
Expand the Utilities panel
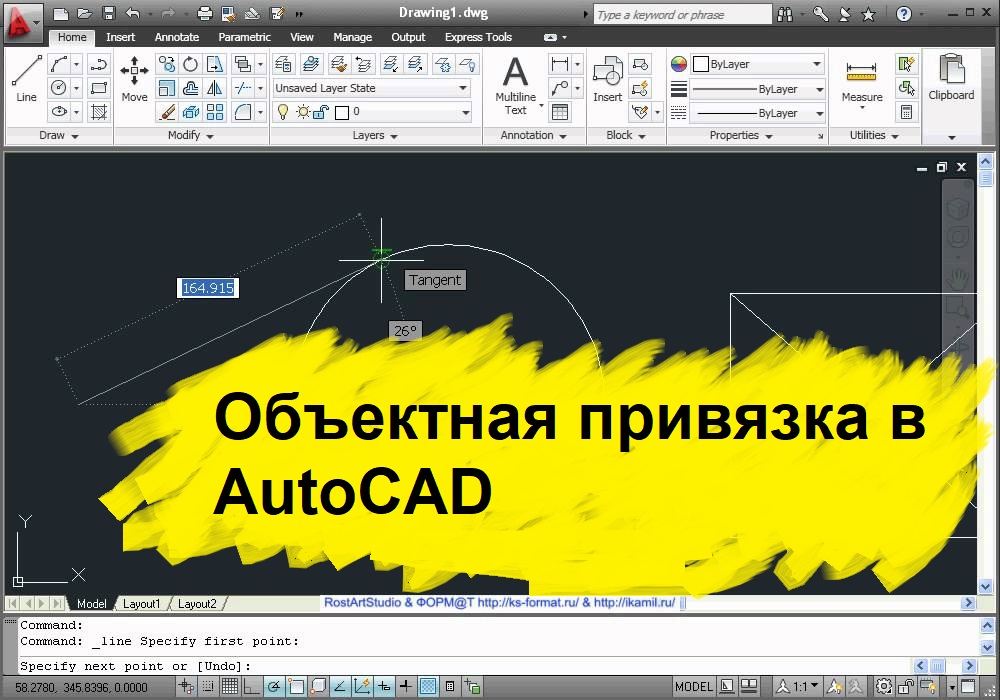pos(874,135)
